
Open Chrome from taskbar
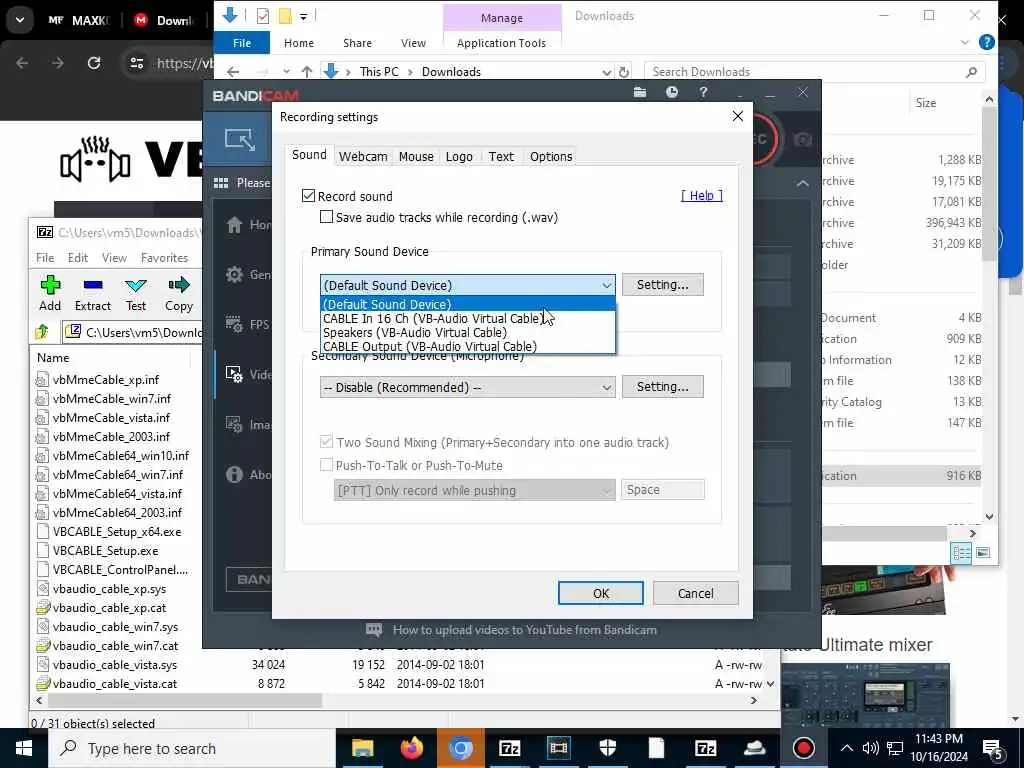pyautogui.click(x=460, y=748)
